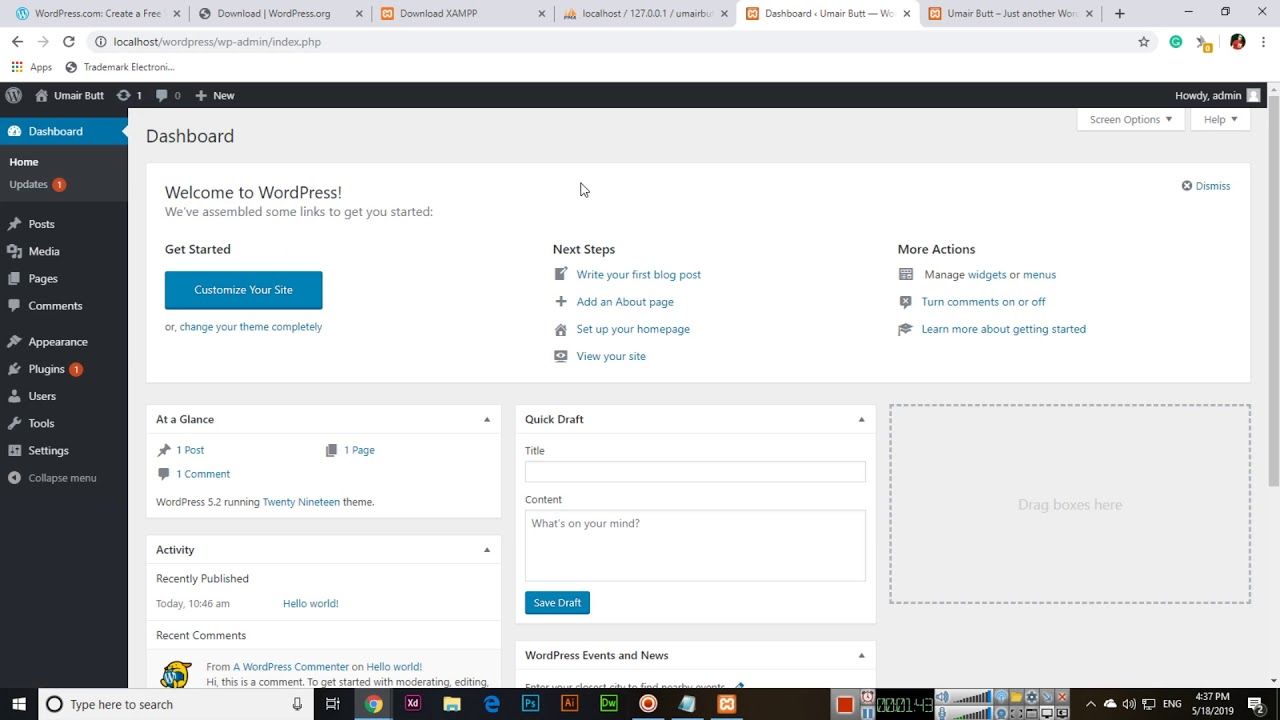Open Posts from the sidebar
The image size is (1280, 720).
(41, 224)
